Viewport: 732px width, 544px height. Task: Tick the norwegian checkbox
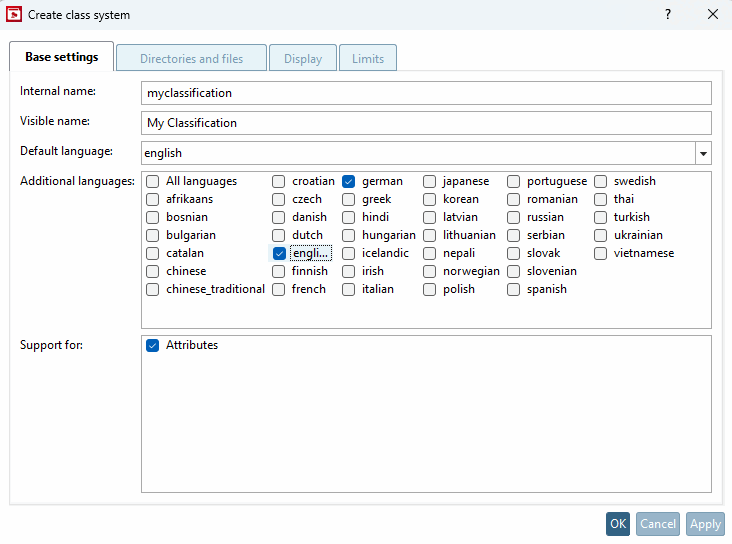[x=429, y=271]
